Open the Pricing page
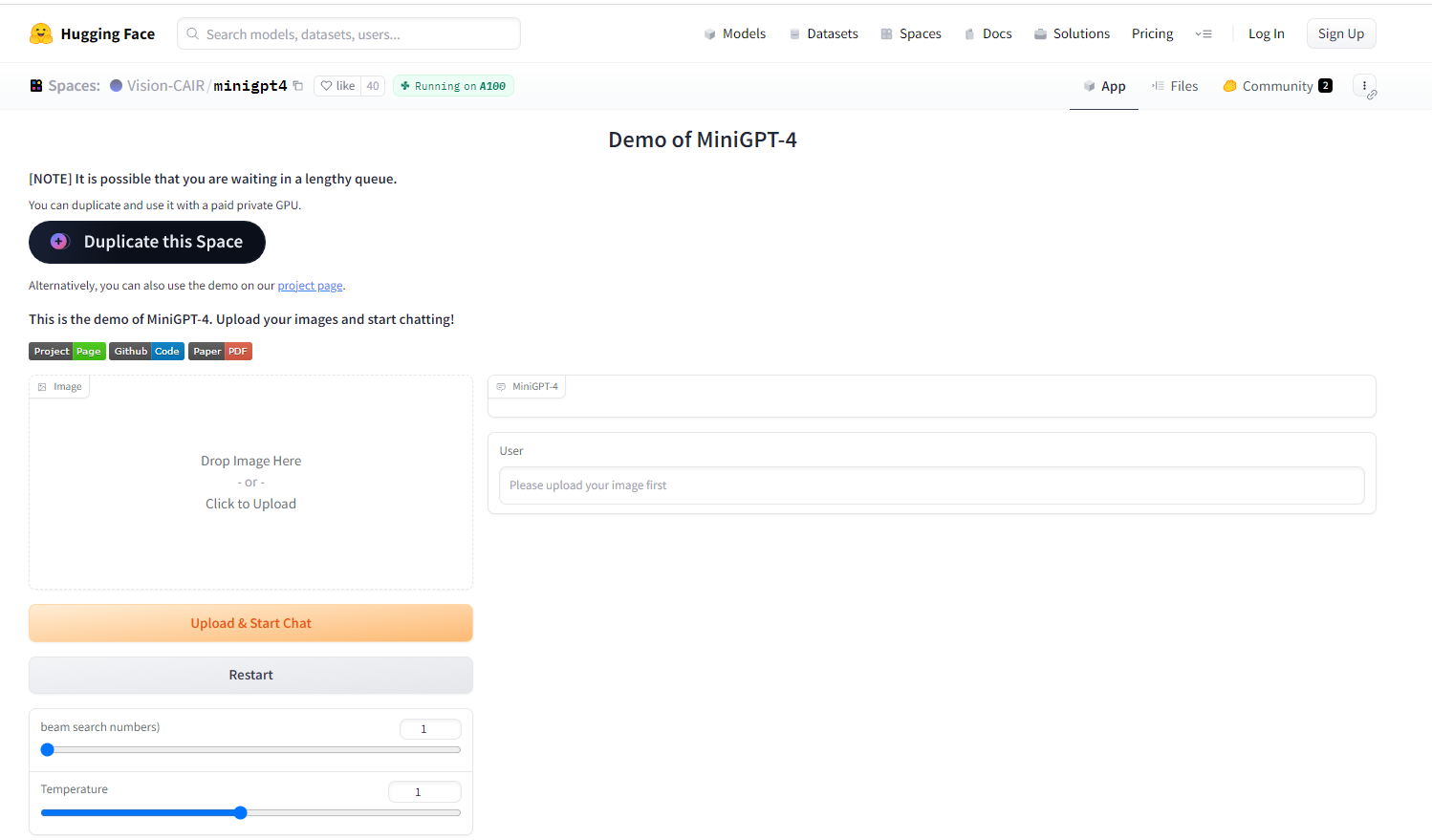The width and height of the screenshot is (1432, 840). point(1152,33)
